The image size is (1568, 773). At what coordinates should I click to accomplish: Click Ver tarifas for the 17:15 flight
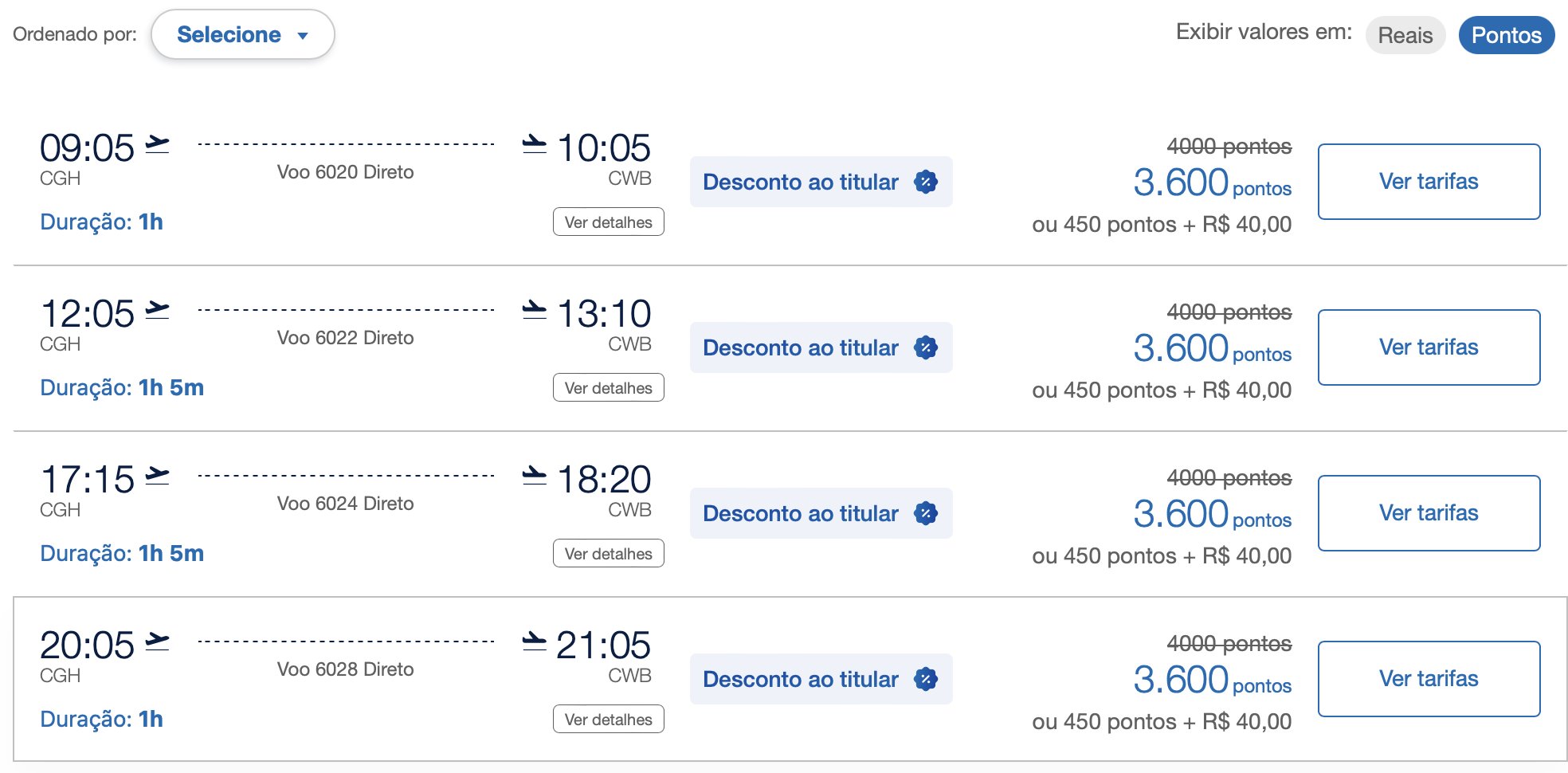click(1429, 513)
